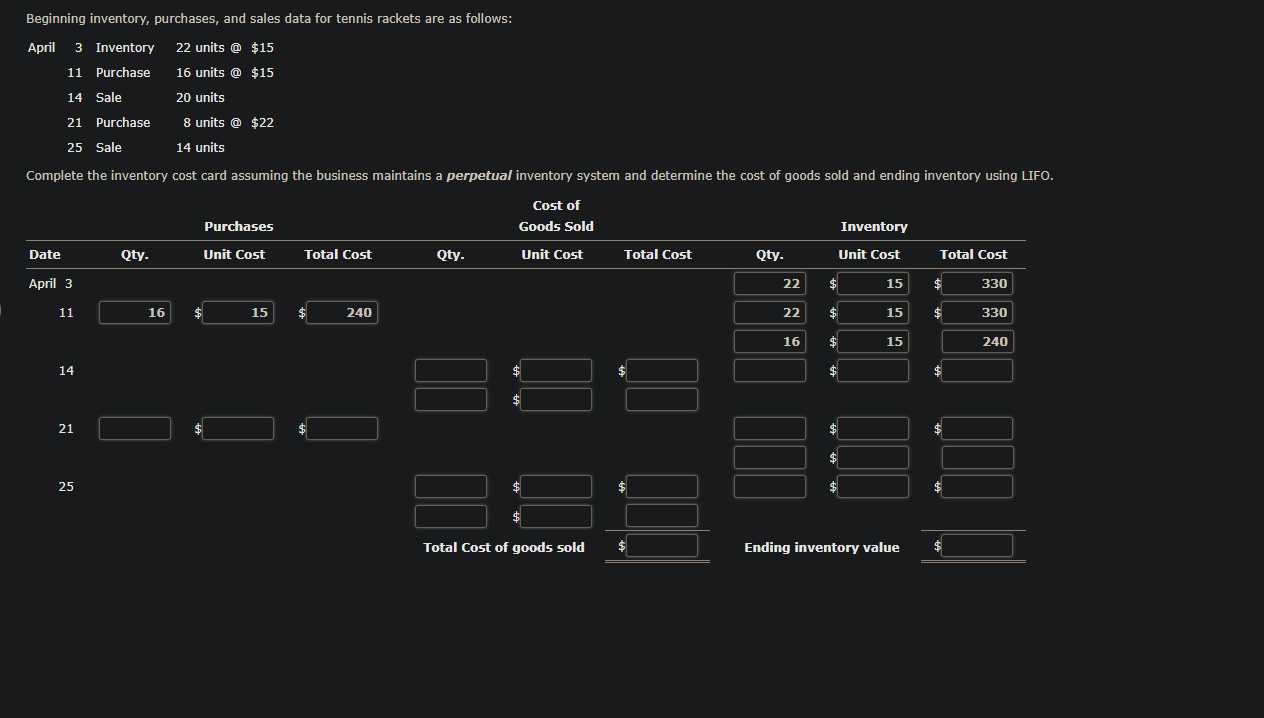Focus April 14 cost of goods sold second total cost field

tap(662, 400)
